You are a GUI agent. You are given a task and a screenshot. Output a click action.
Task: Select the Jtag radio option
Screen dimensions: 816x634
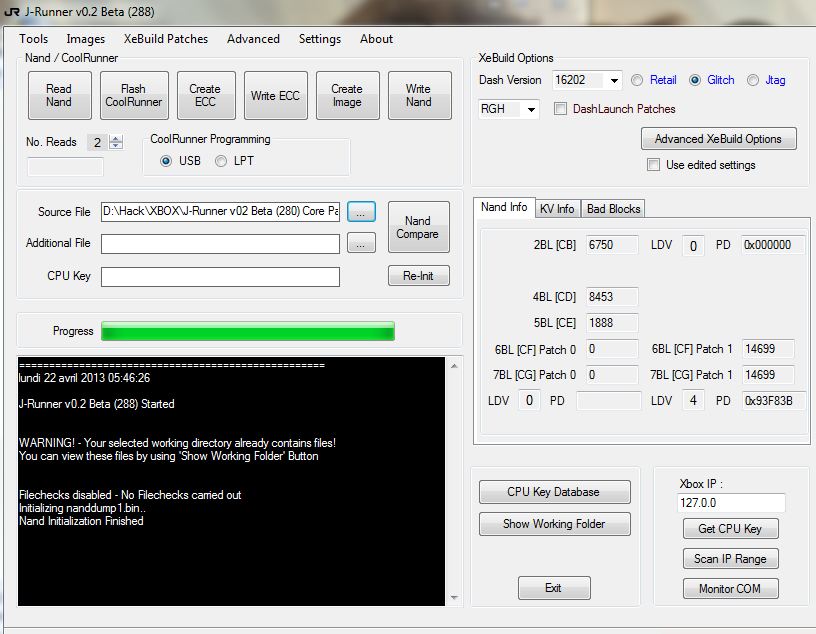753,80
